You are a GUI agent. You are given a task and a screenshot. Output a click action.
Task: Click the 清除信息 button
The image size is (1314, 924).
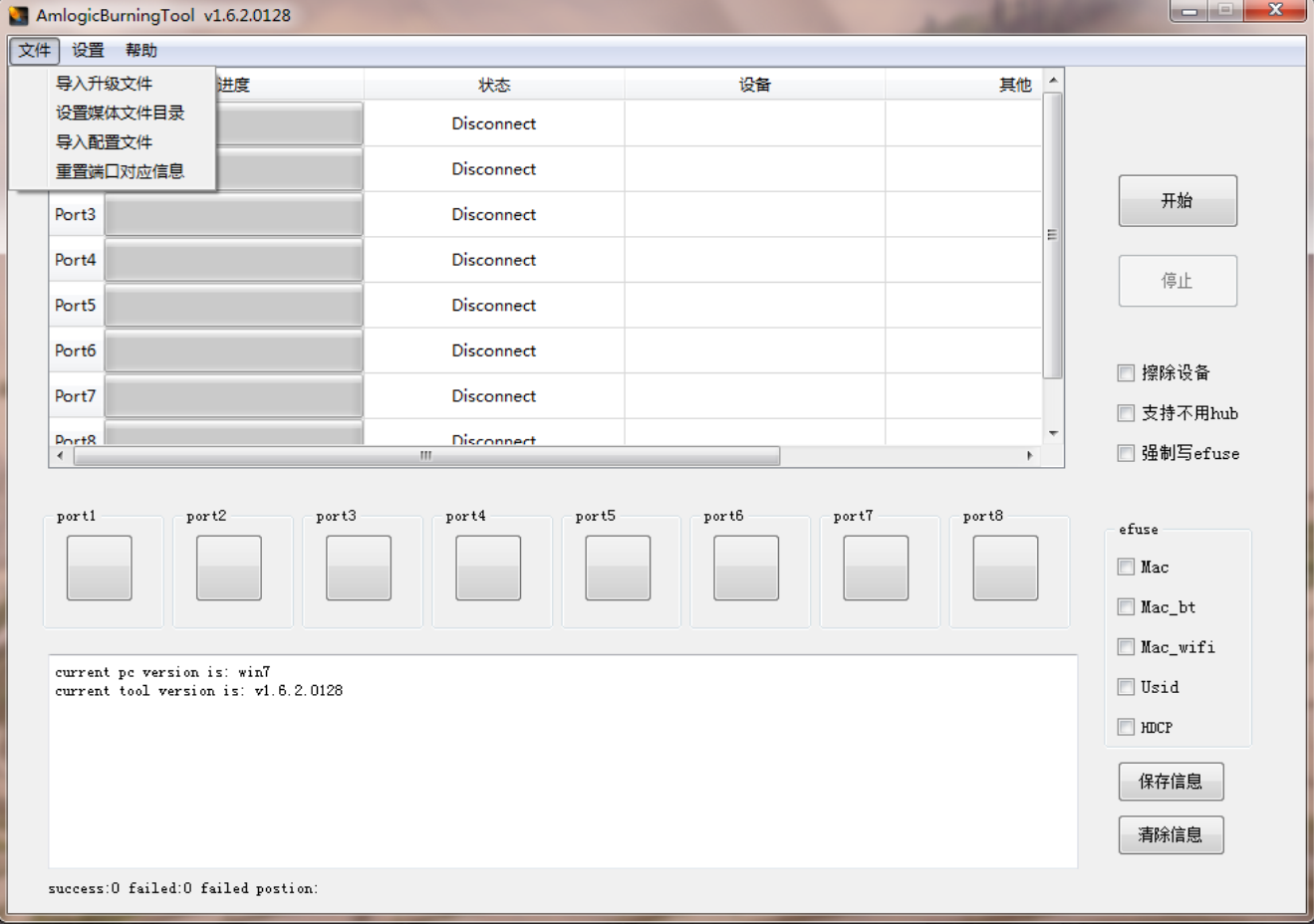tap(1171, 834)
